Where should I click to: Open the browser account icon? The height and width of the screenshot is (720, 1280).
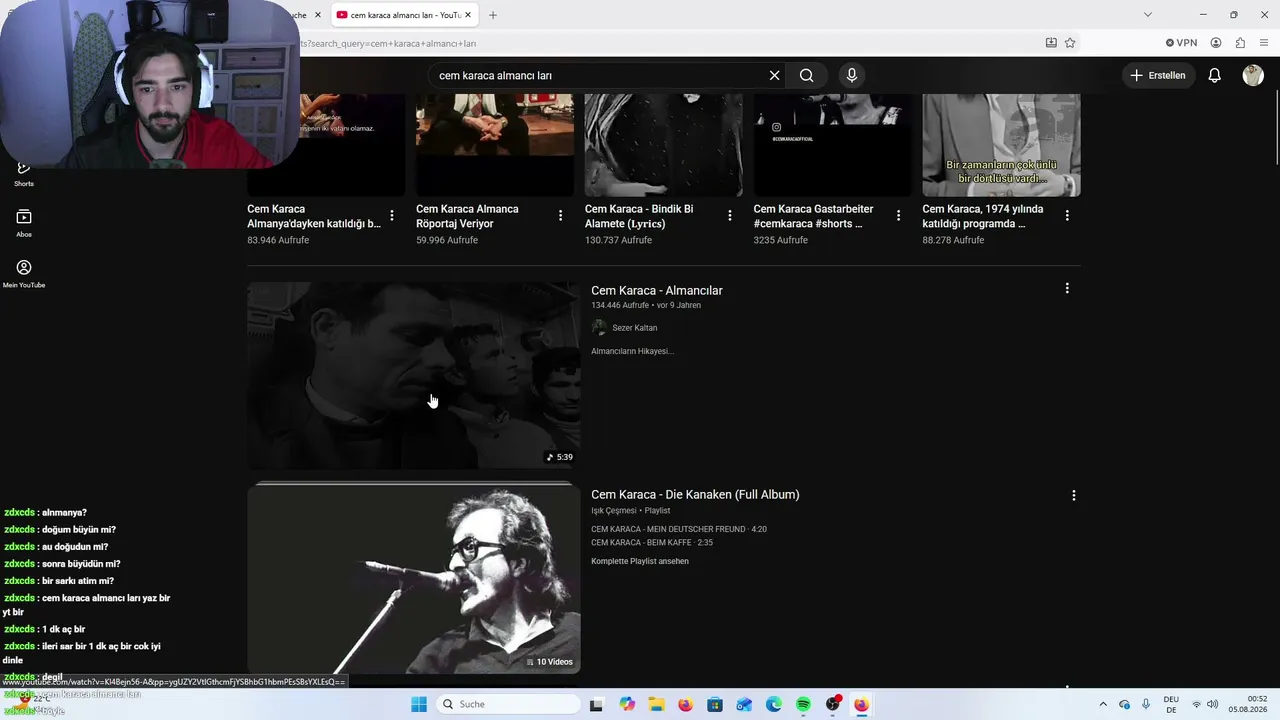[1216, 43]
